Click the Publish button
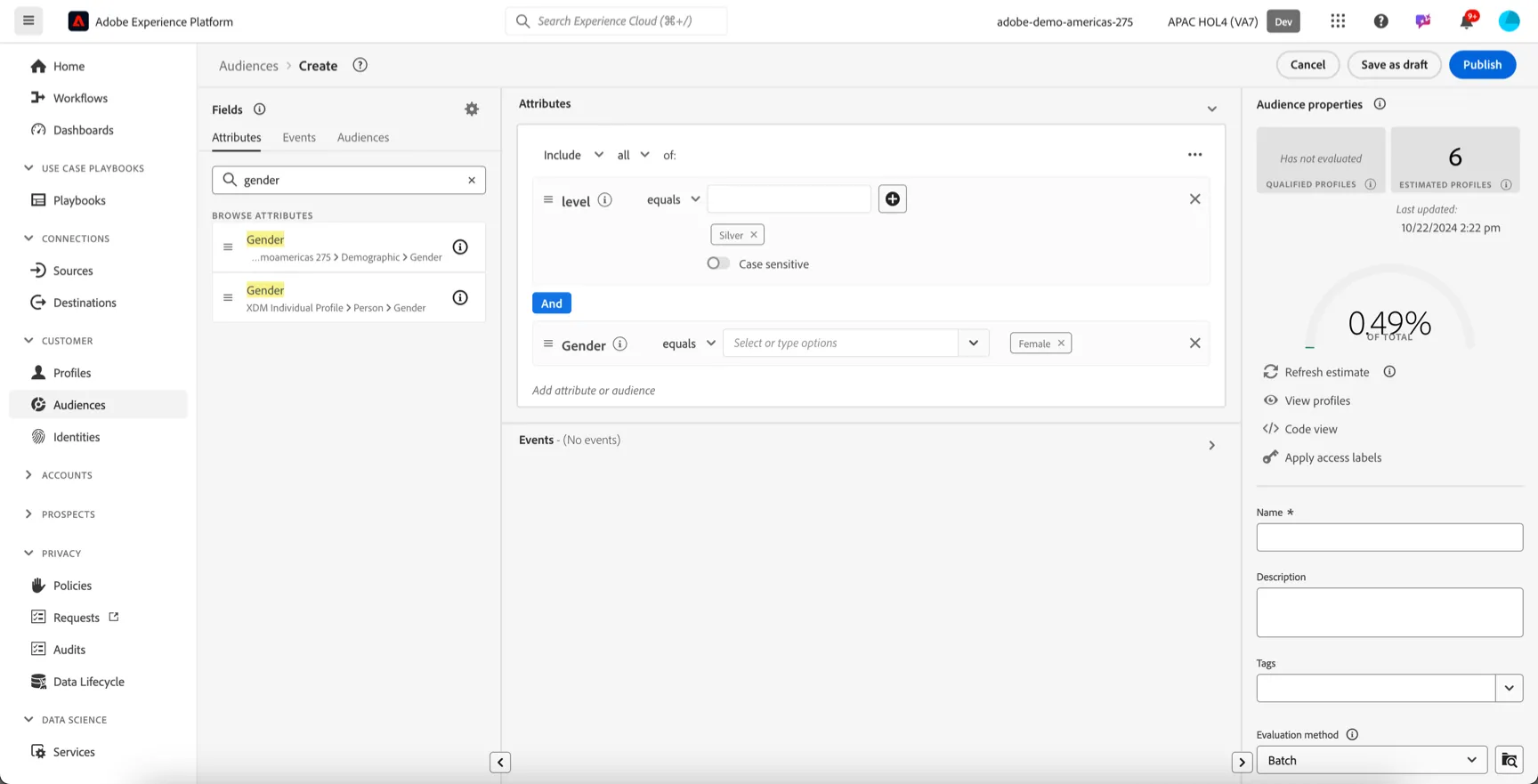 pos(1482,64)
